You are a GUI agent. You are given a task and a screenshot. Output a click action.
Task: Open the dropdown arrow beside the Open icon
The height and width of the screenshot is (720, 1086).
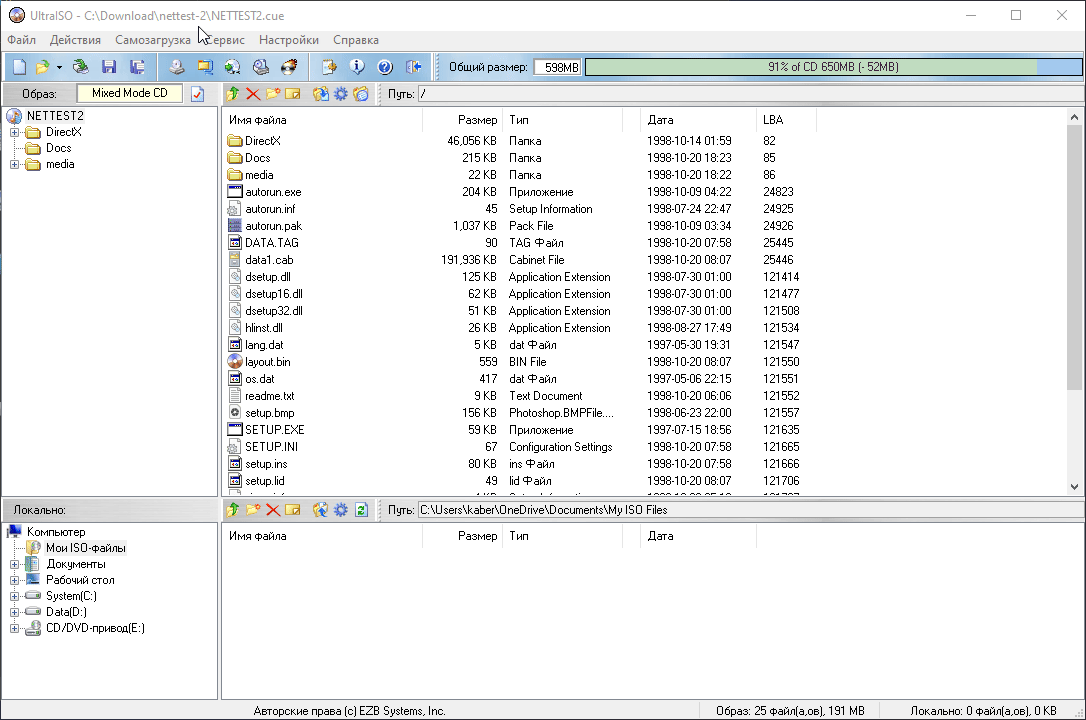tap(59, 67)
